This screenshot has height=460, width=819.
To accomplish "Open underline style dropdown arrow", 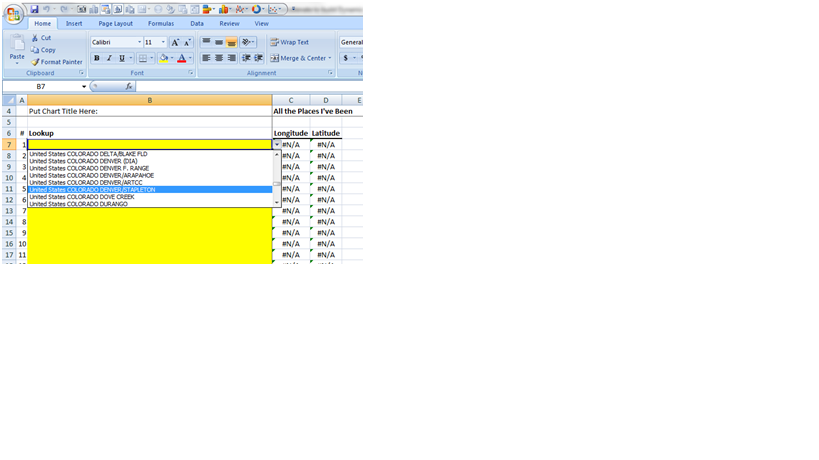I will tap(131, 58).
